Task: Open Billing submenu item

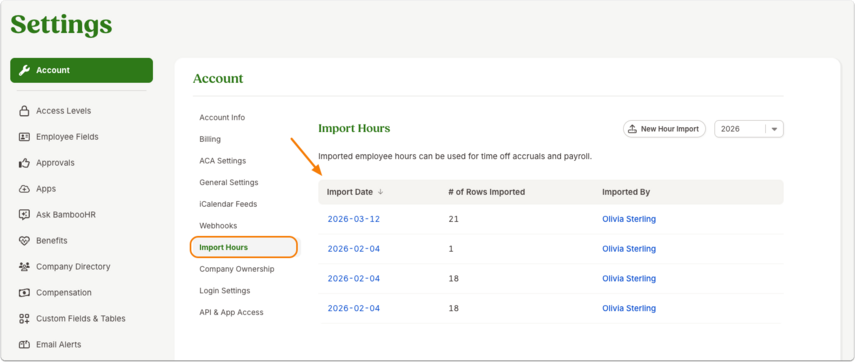Action: point(210,140)
